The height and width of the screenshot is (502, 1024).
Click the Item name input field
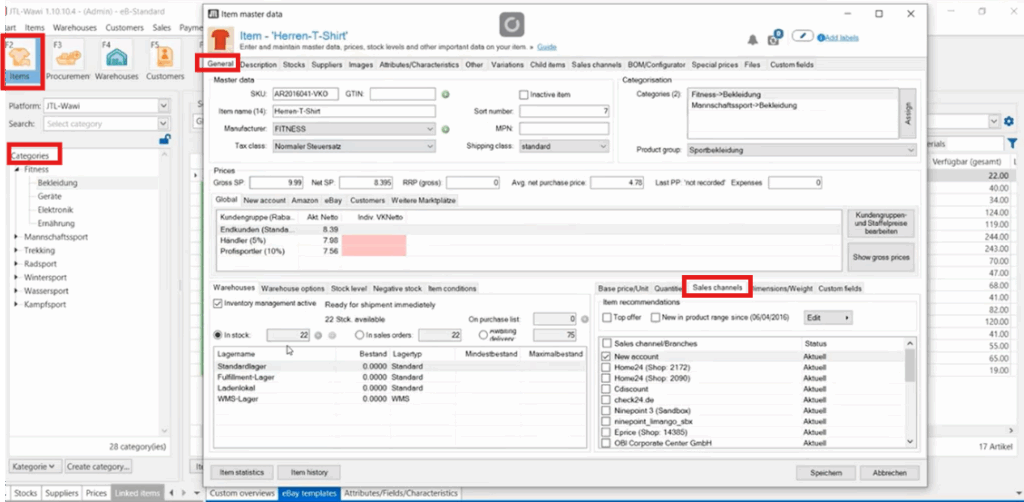tap(354, 112)
